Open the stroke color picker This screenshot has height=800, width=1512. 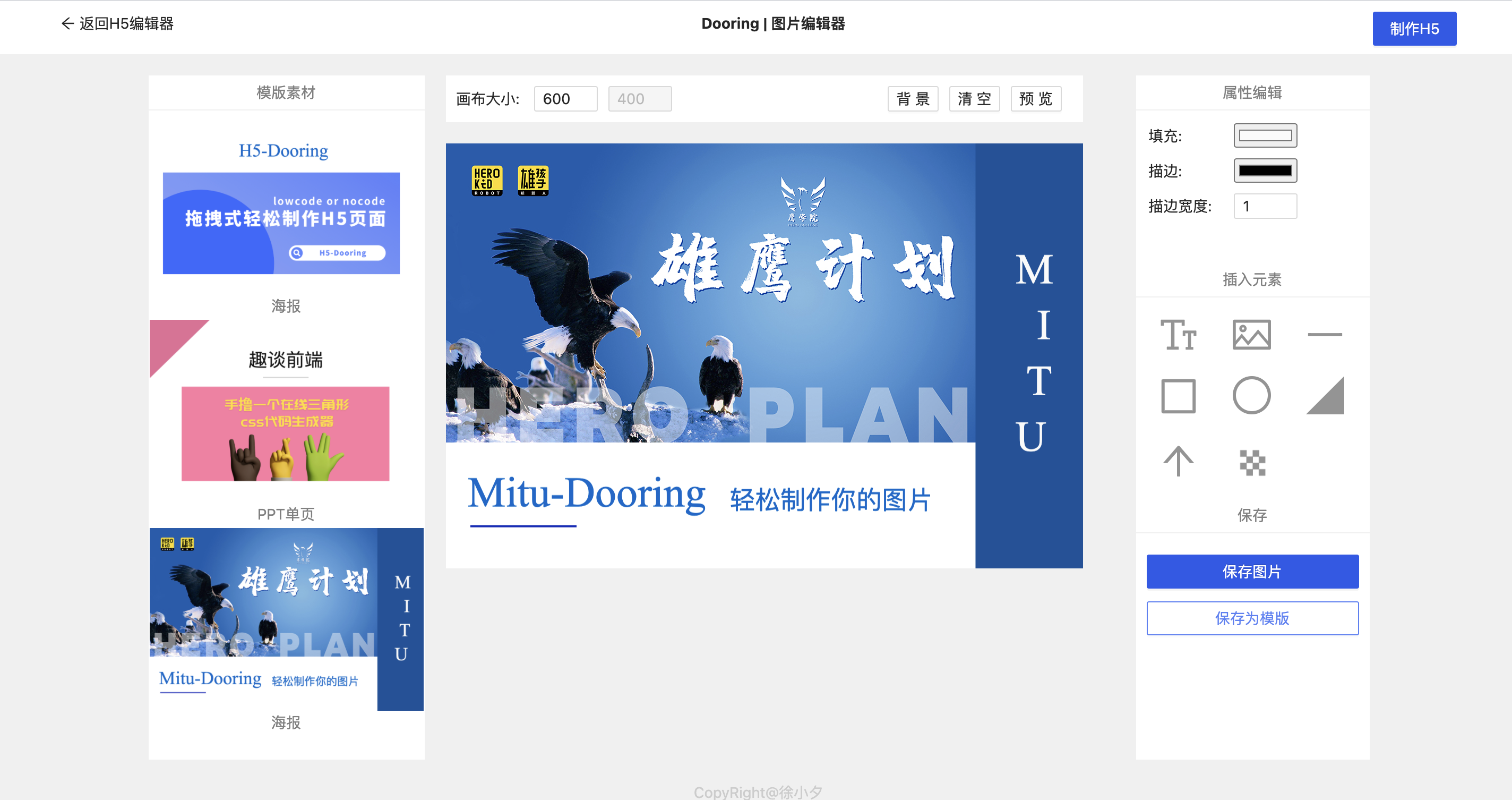click(1265, 171)
